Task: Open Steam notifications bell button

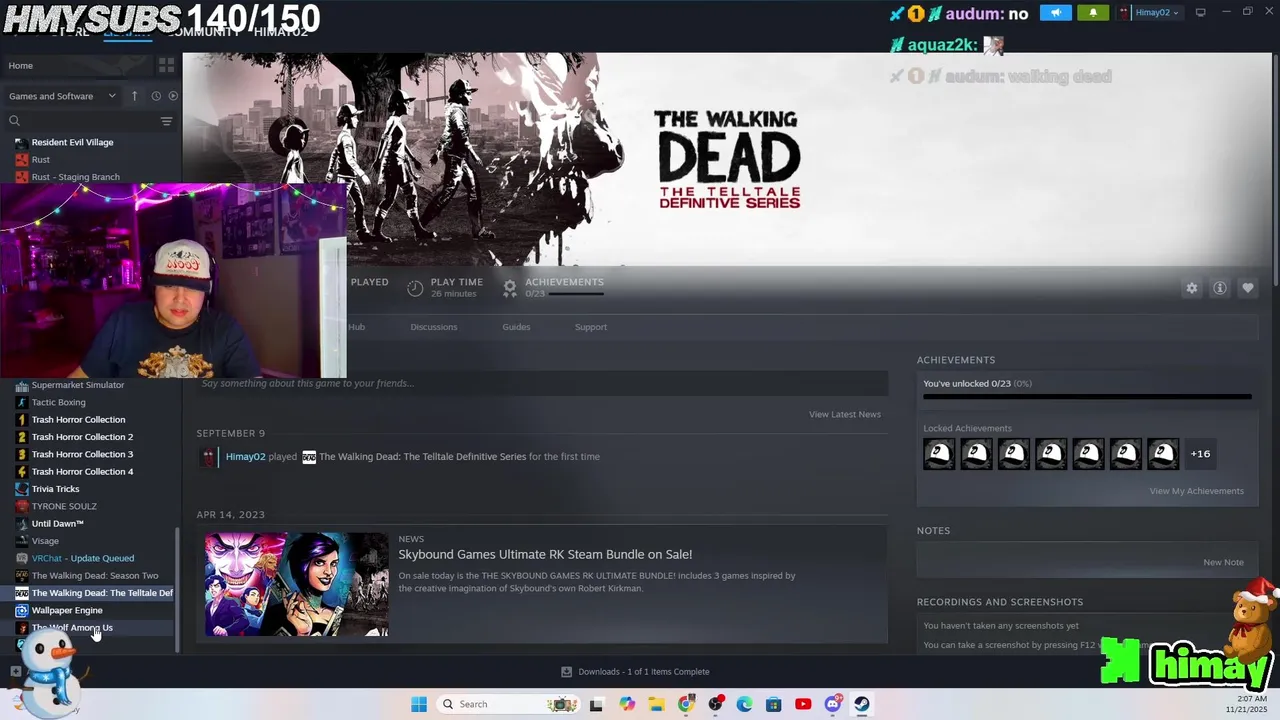Action: pos(1092,13)
